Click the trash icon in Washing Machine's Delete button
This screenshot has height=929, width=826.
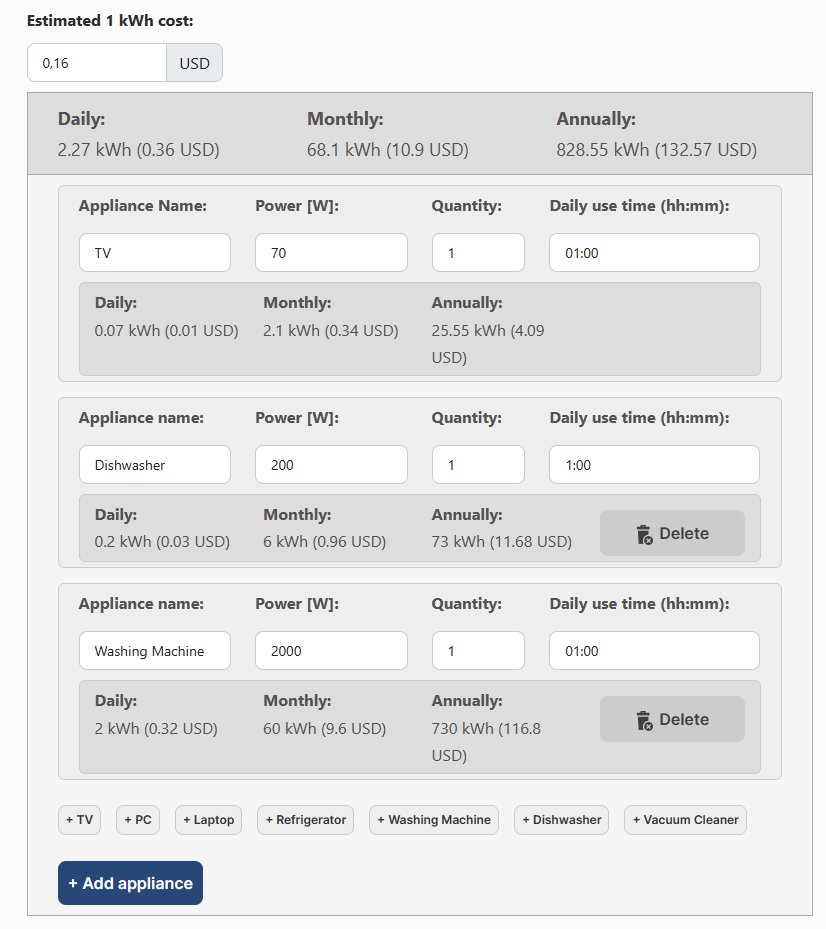click(x=644, y=720)
